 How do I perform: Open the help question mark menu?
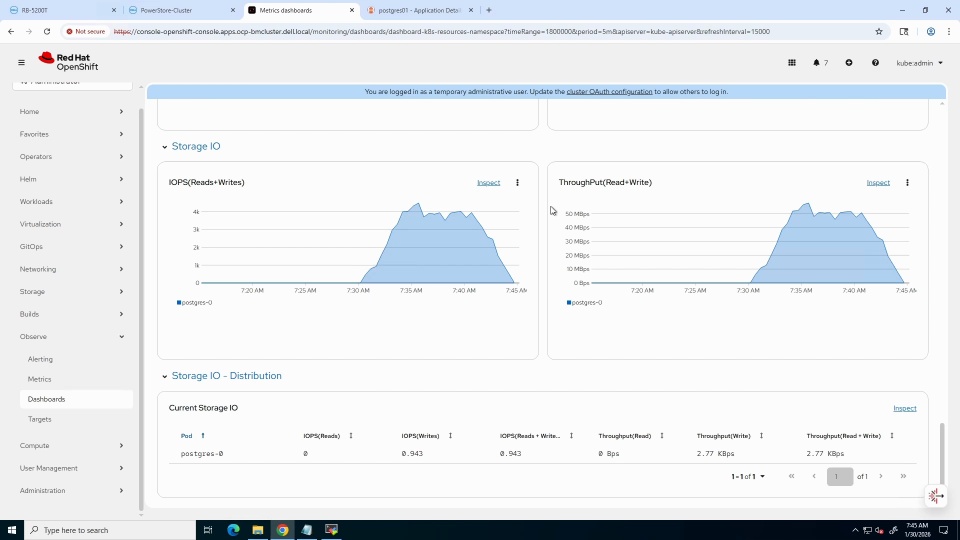pyautogui.click(x=875, y=62)
